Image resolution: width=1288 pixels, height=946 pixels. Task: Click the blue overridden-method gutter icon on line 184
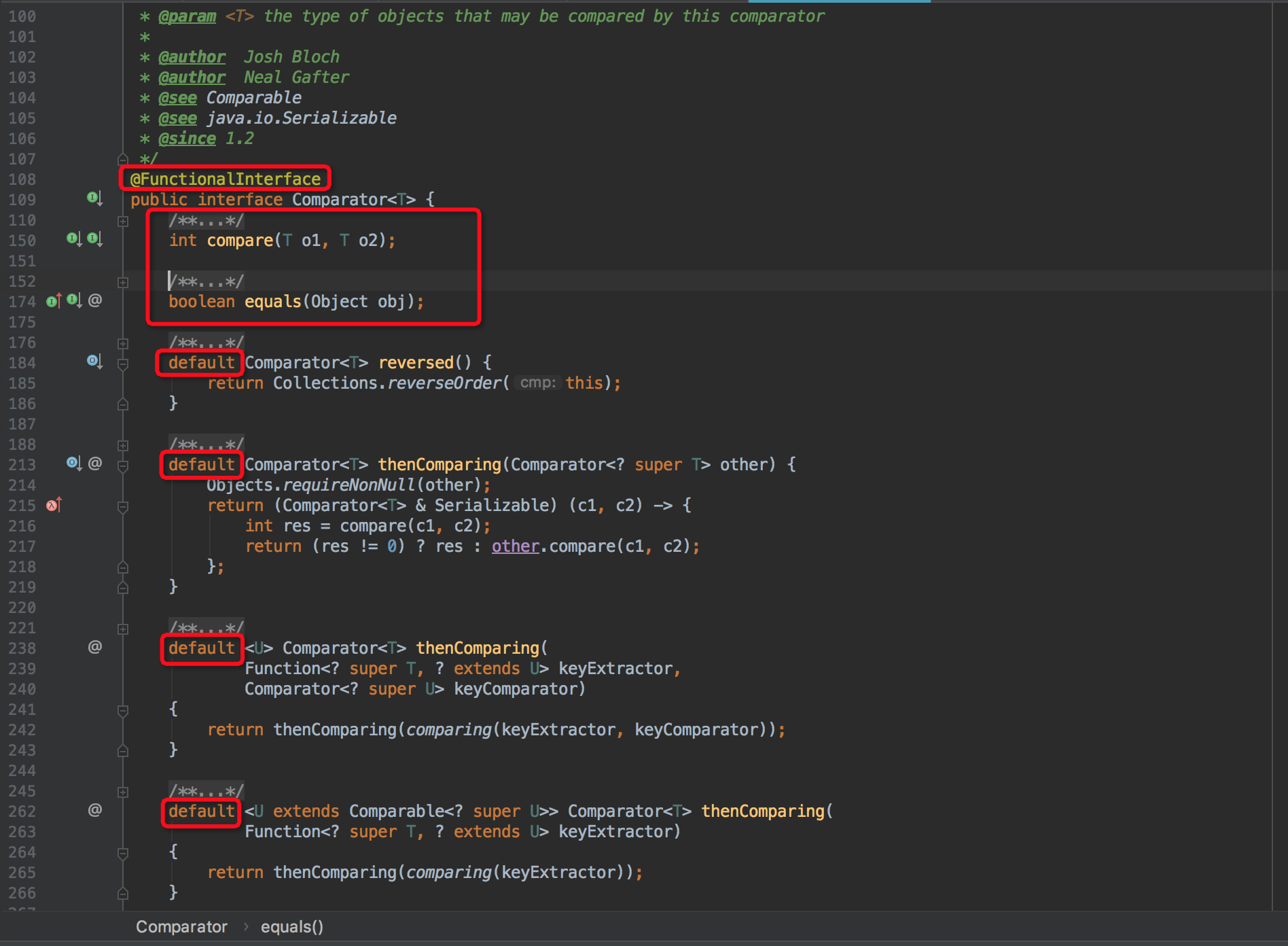coord(94,361)
